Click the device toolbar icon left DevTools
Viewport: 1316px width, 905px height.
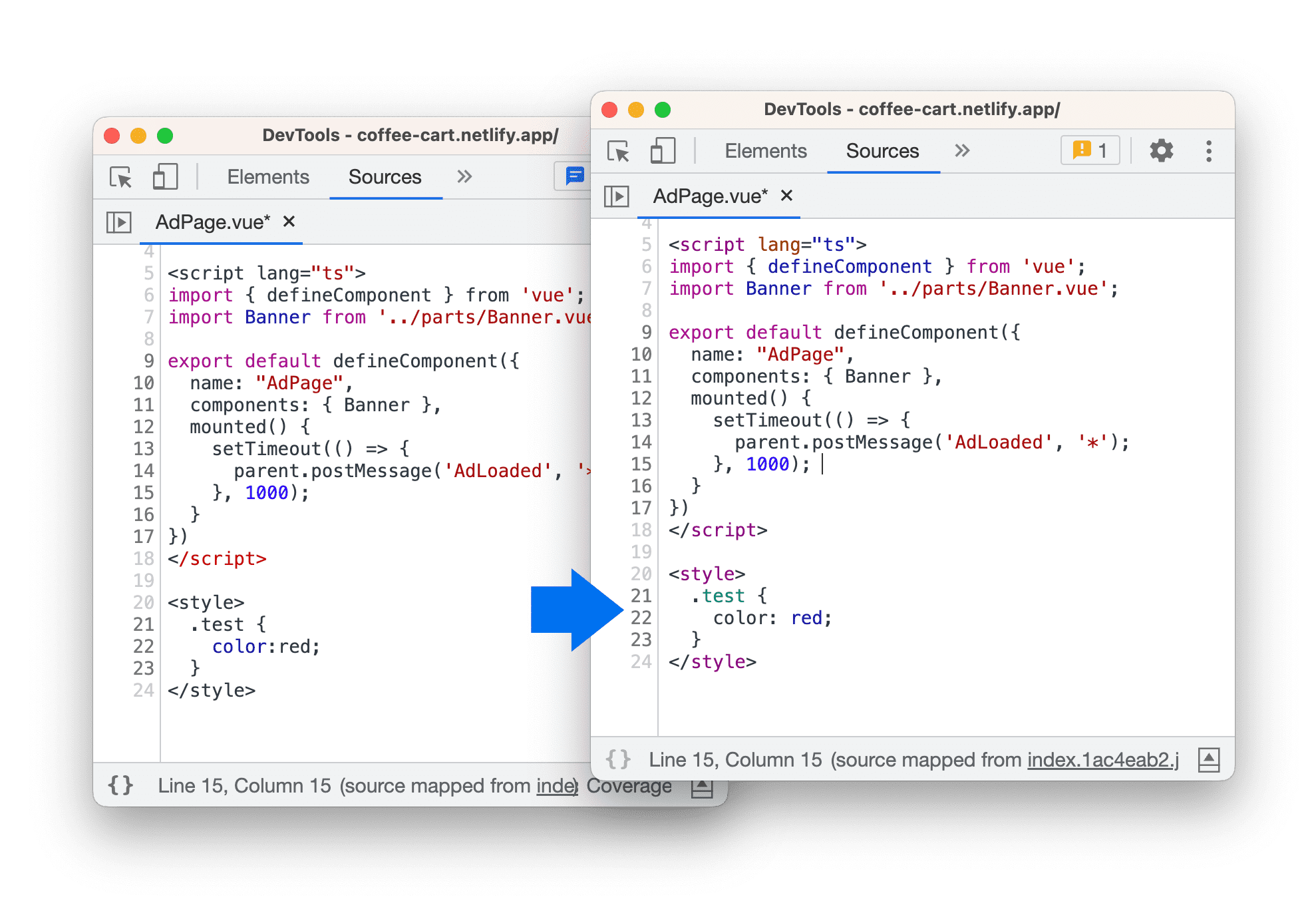click(x=154, y=178)
